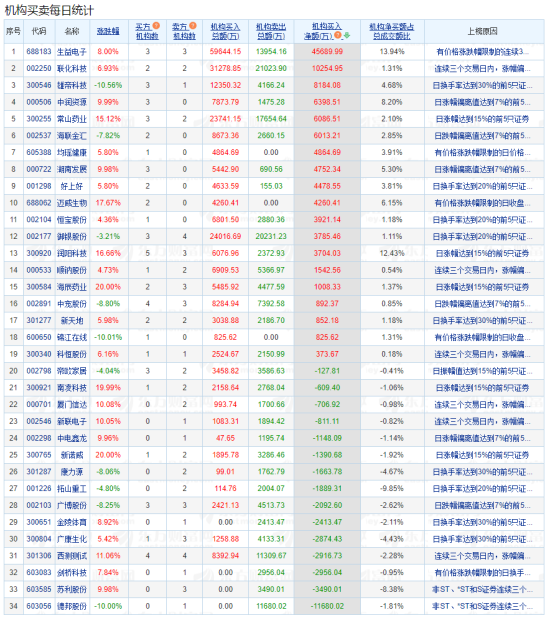Open 西测测试 stock name link
550x623 pixels.
coord(72,556)
